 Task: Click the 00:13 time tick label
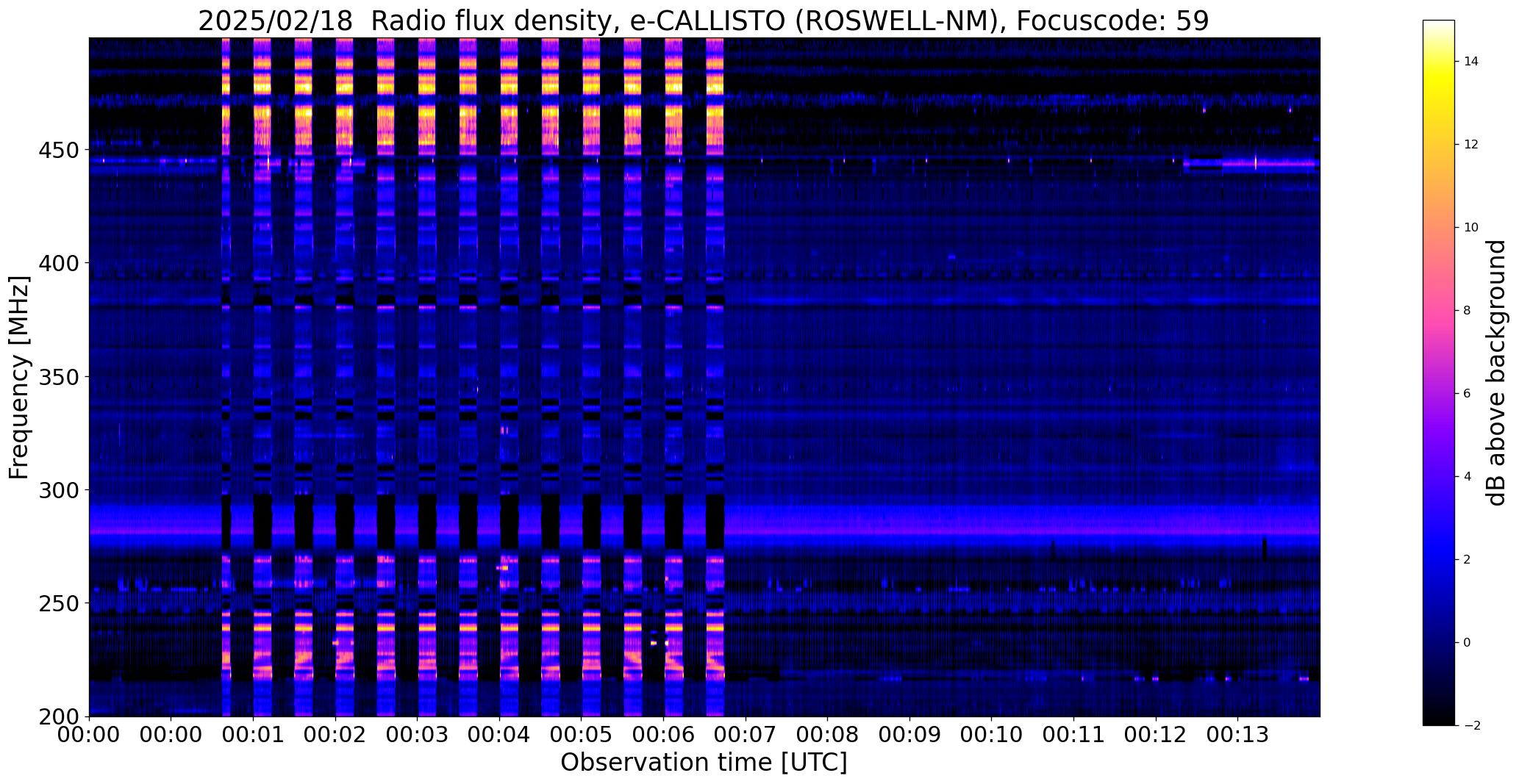(1238, 735)
